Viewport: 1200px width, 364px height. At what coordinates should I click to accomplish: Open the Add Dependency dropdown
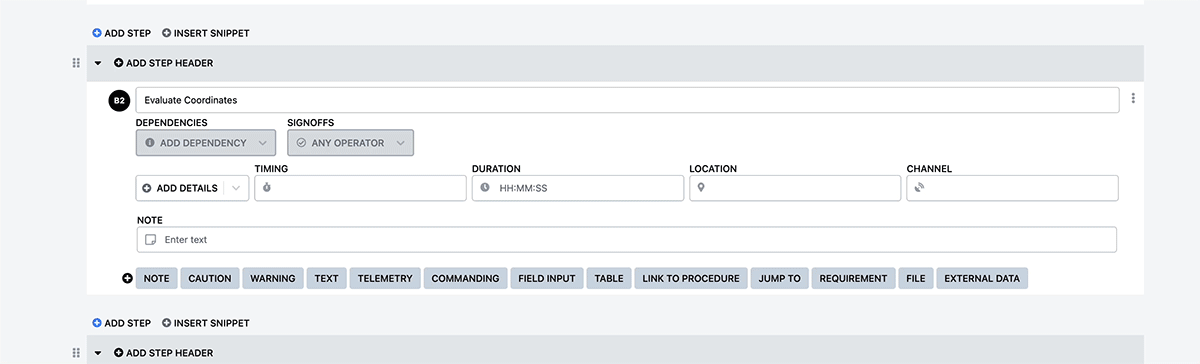[x=205, y=143]
